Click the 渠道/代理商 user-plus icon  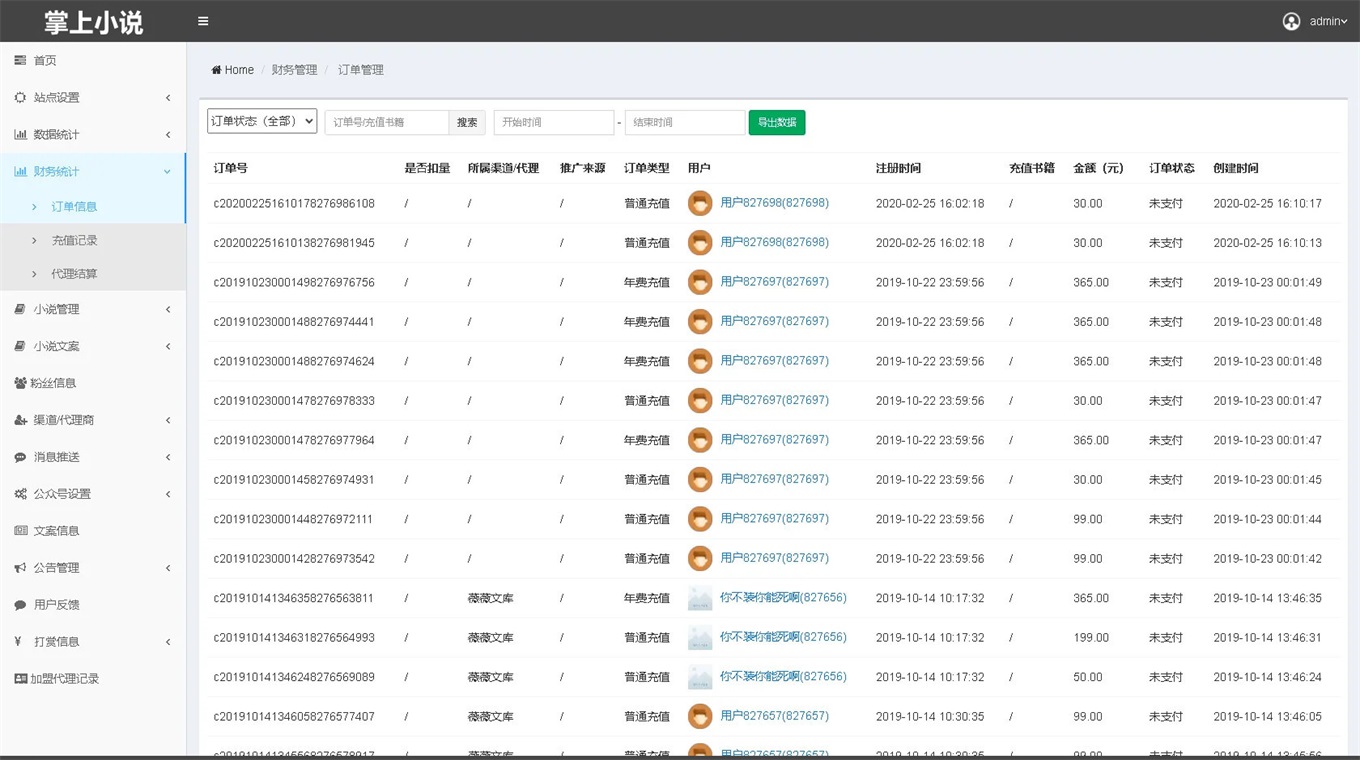[x=21, y=420]
